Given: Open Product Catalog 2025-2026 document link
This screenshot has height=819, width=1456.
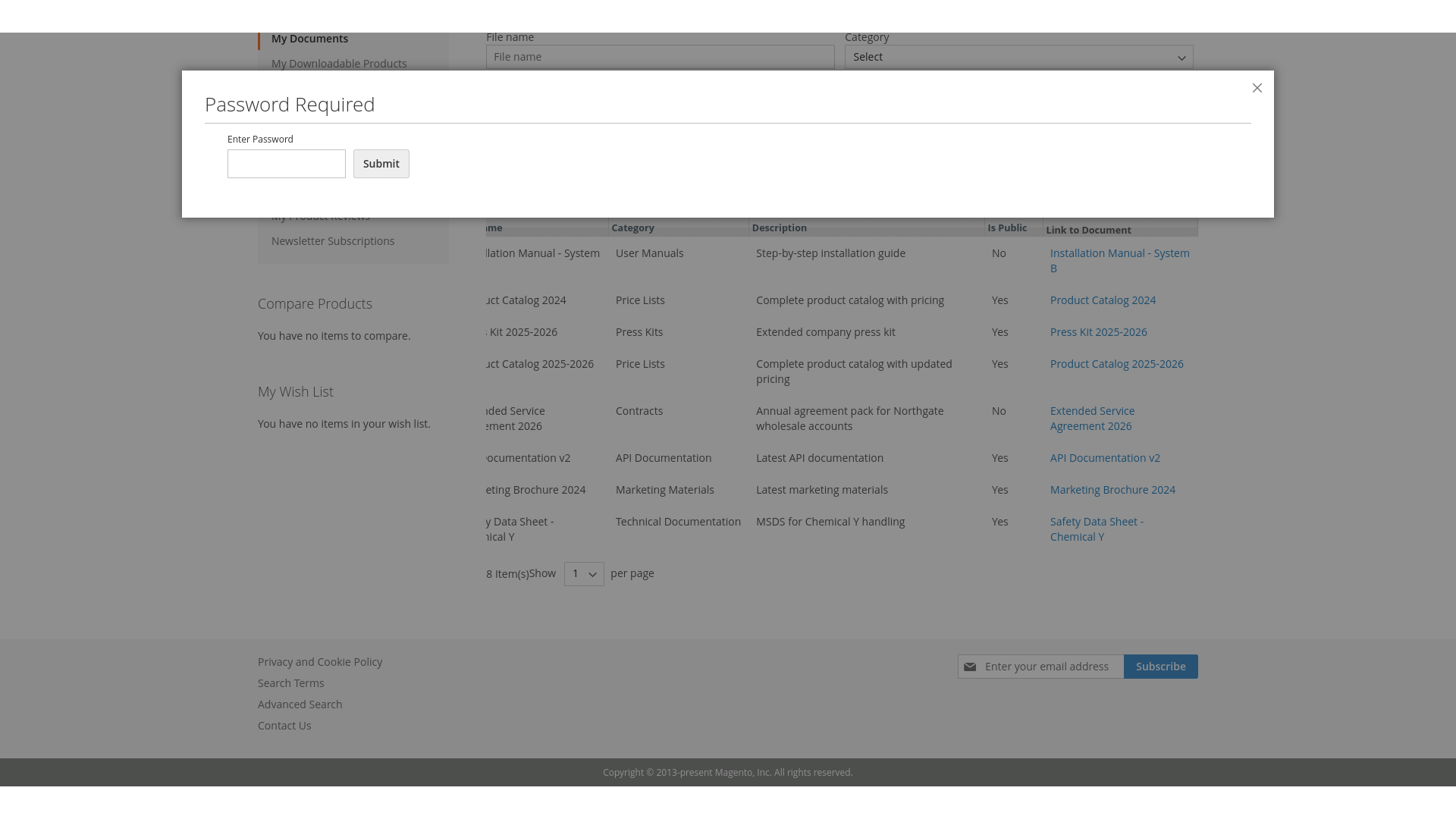Looking at the screenshot, I should [1116, 364].
